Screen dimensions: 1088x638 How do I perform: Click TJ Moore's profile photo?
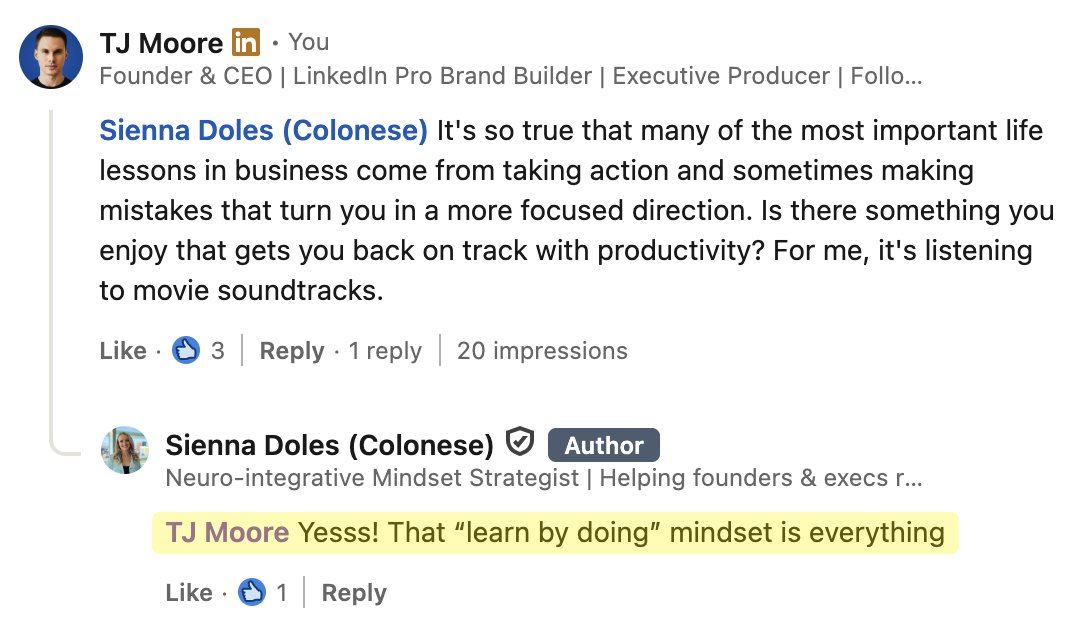pos(51,57)
